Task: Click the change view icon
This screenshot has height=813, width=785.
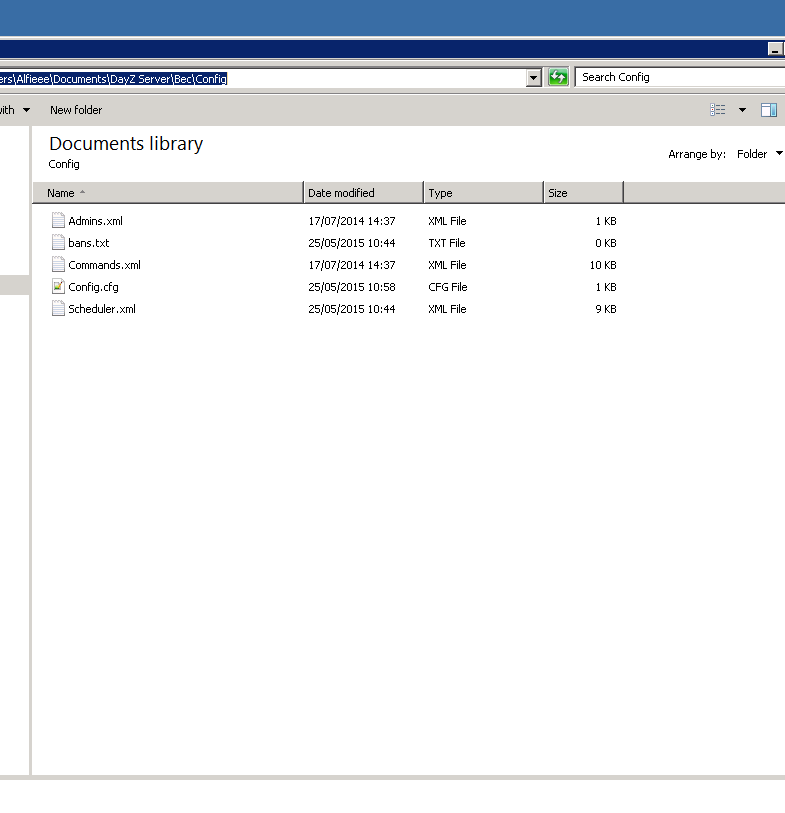Action: [718, 110]
